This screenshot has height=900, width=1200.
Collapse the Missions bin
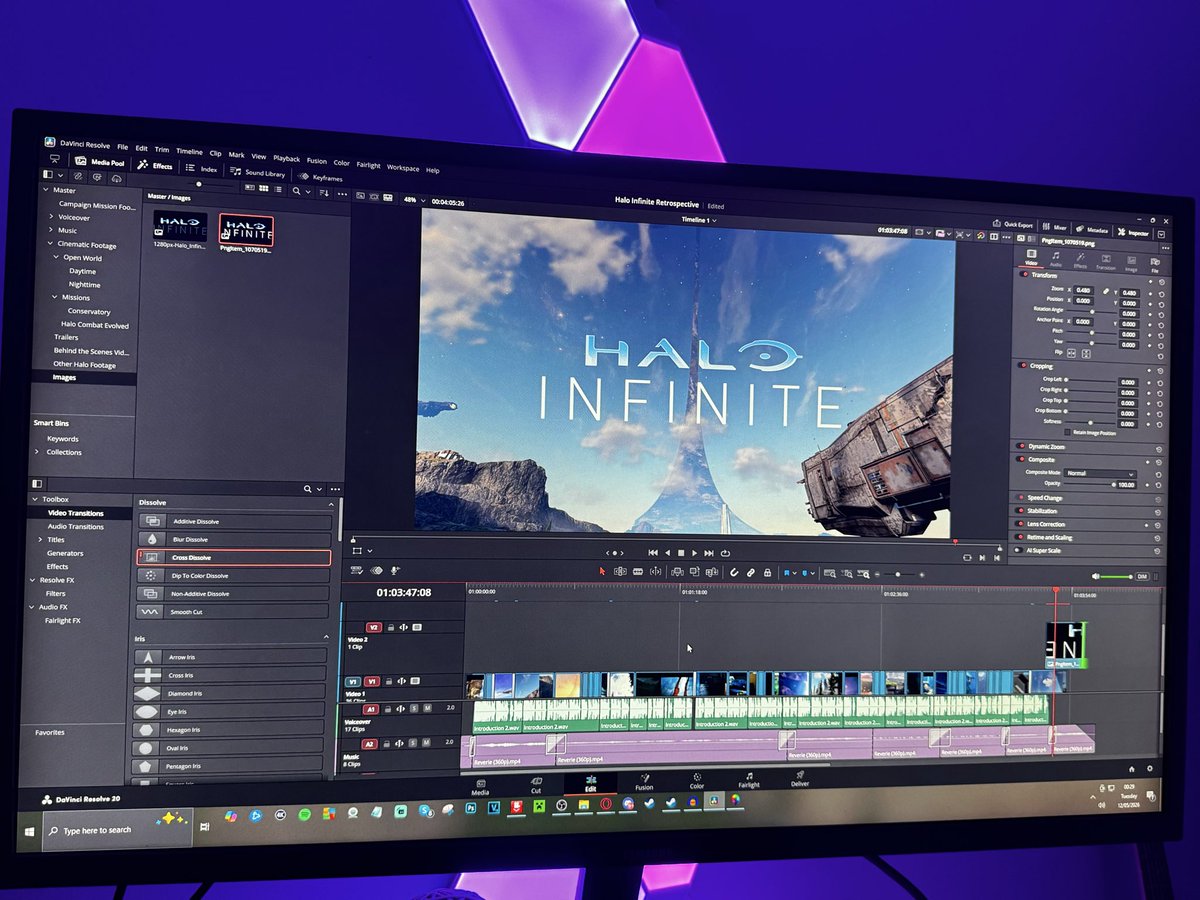tap(55, 297)
